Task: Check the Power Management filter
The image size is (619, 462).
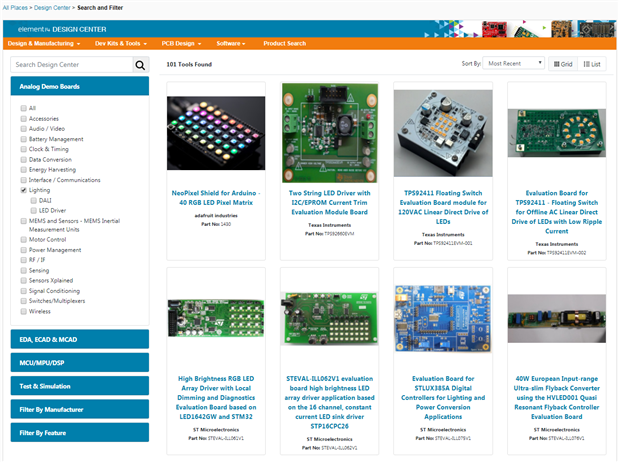Action: click(24, 250)
